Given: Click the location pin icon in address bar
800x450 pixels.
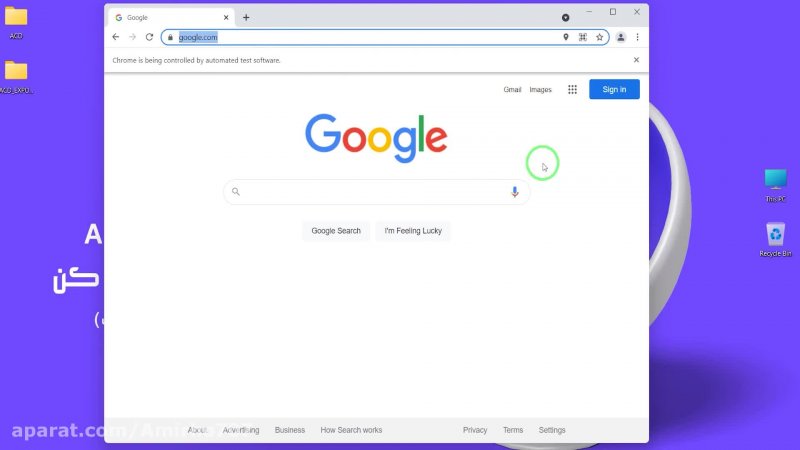Looking at the screenshot, I should coord(565,37).
